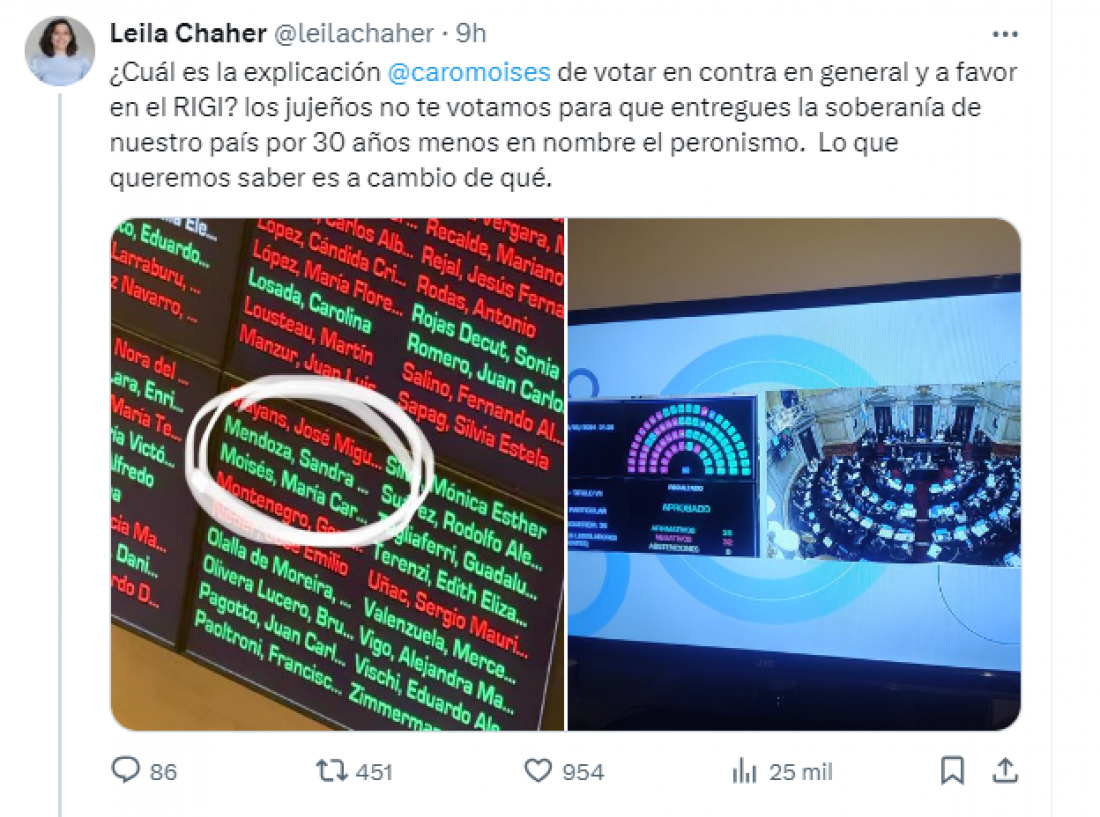1100x817 pixels.
Task: Open the @leilachaher handle link
Action: 354,33
